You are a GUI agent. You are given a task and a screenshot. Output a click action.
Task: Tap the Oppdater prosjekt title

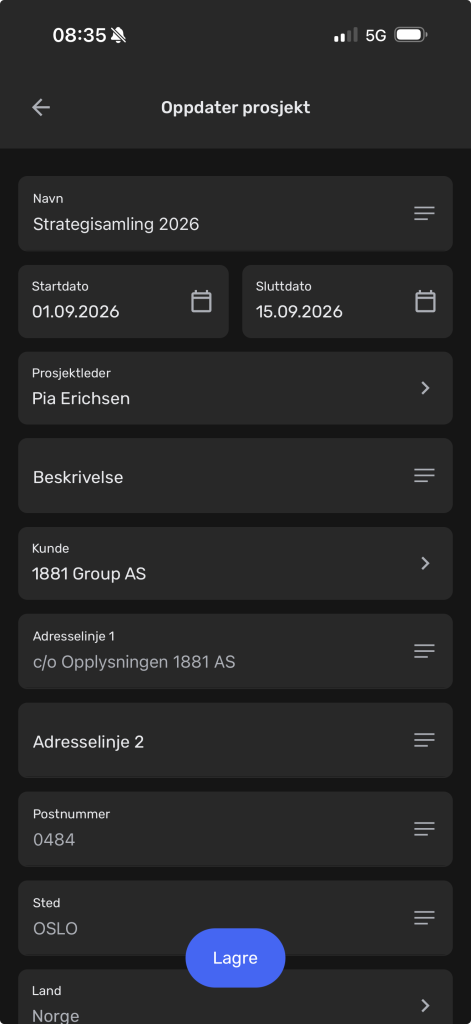[235, 108]
